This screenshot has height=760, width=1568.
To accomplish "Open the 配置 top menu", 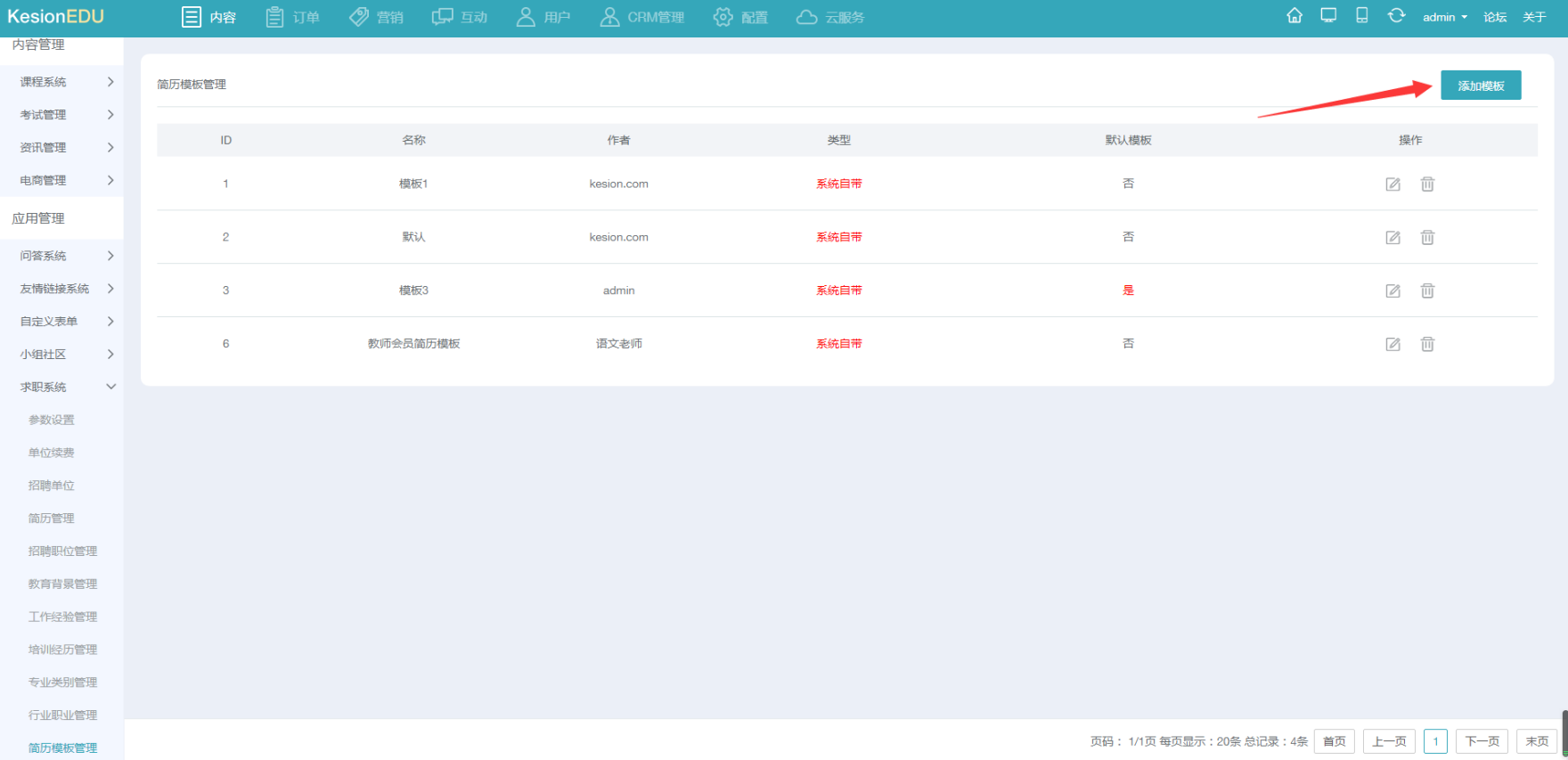I will (740, 17).
